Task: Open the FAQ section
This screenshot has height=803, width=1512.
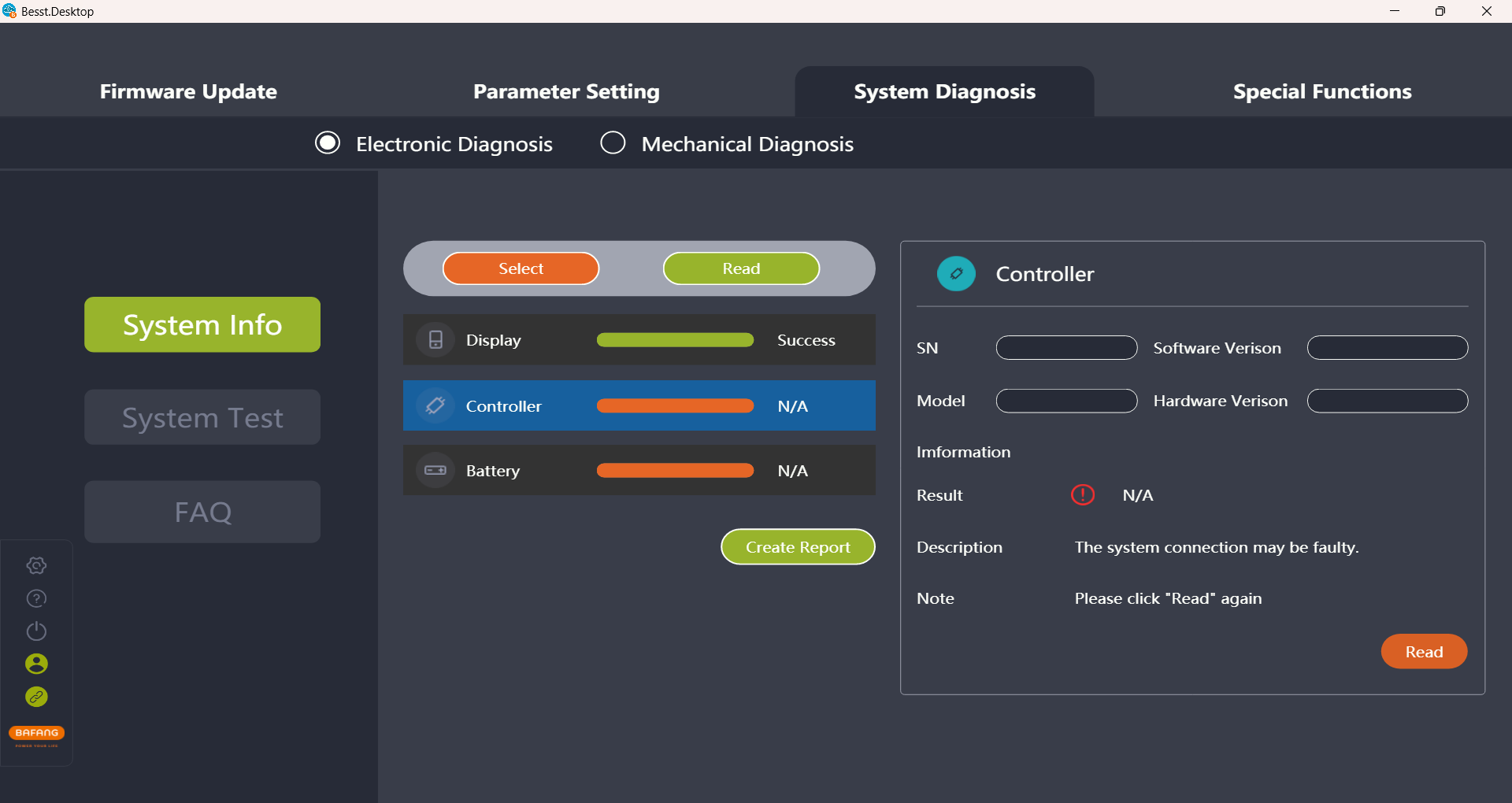Action: click(202, 512)
